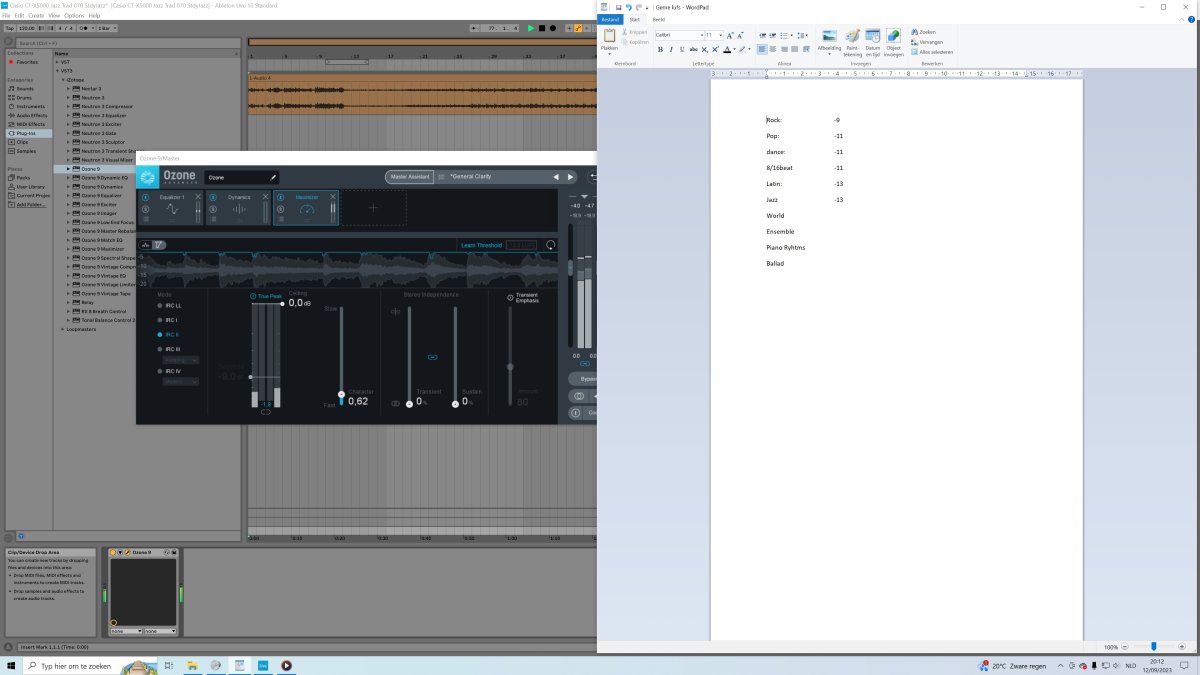
Task: Click the Ozone logo icon
Action: [x=148, y=177]
